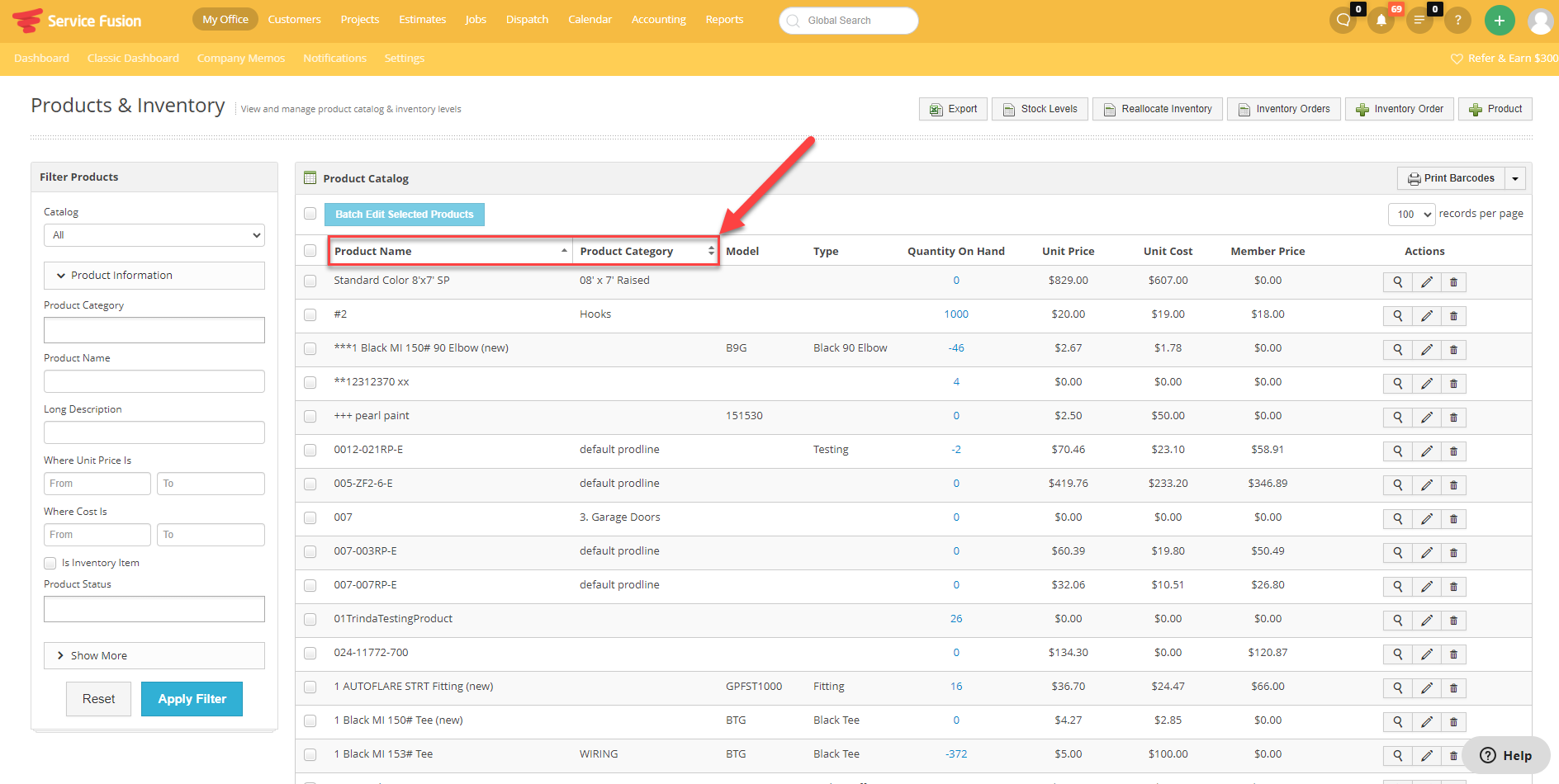The image size is (1559, 784).
Task: Click Batch Edit Selected Products
Action: click(x=405, y=215)
